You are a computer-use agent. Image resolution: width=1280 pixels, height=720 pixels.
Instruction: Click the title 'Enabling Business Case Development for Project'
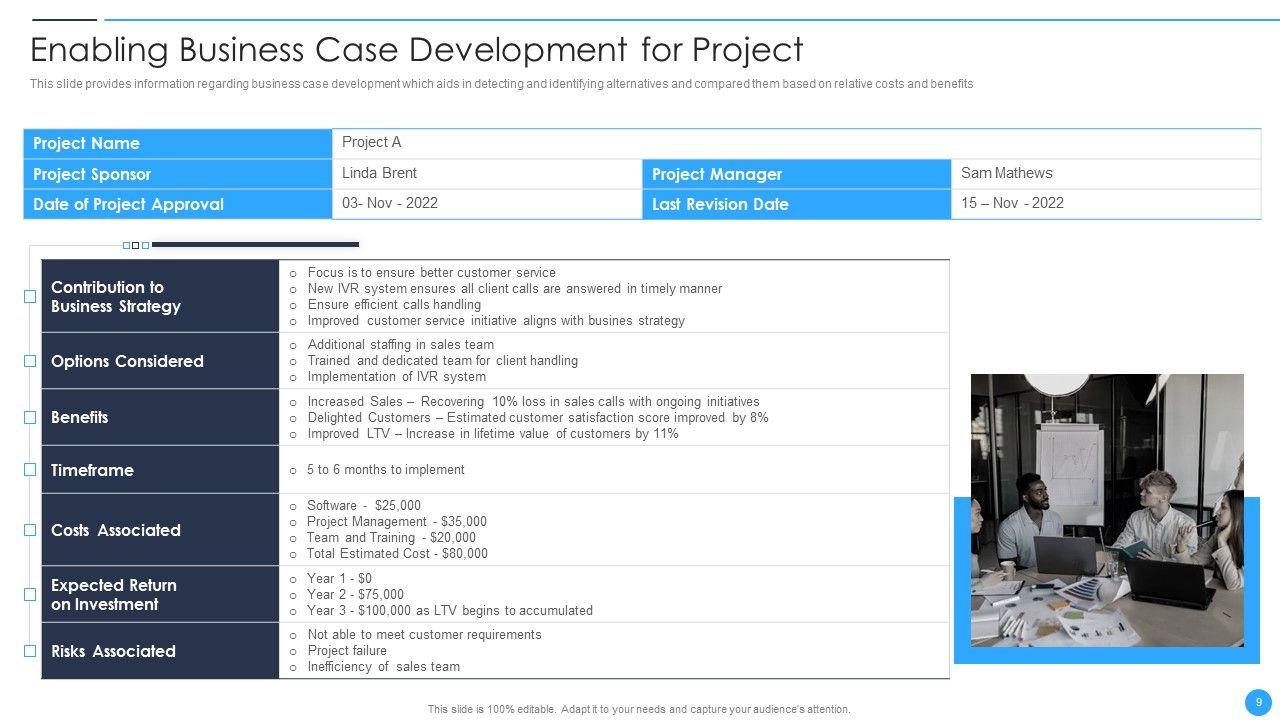click(417, 49)
